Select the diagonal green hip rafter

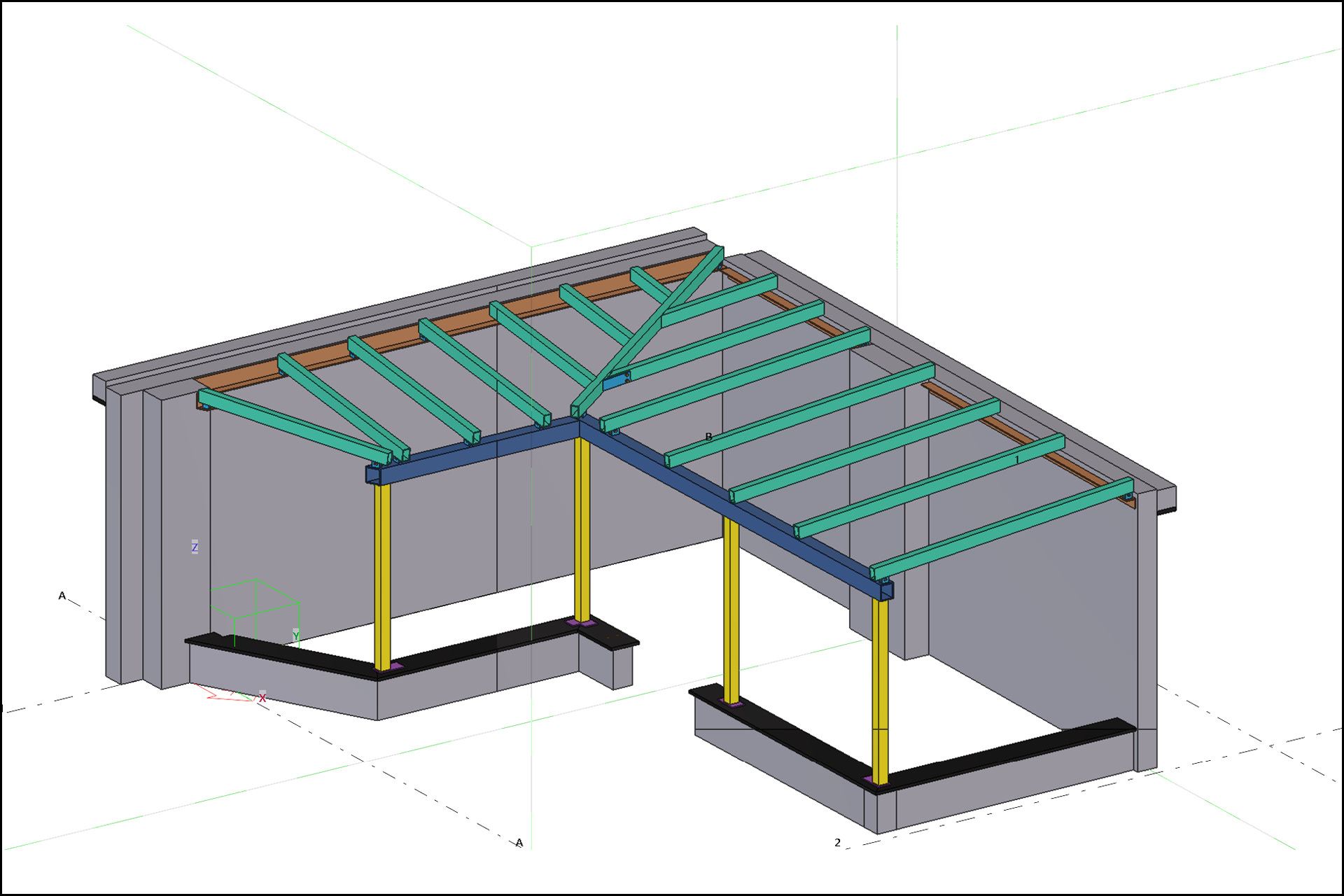(x=647, y=331)
